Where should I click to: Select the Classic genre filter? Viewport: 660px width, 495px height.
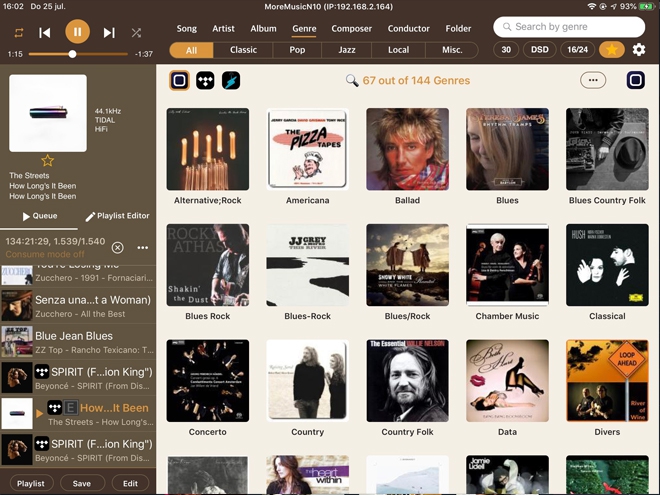243,50
